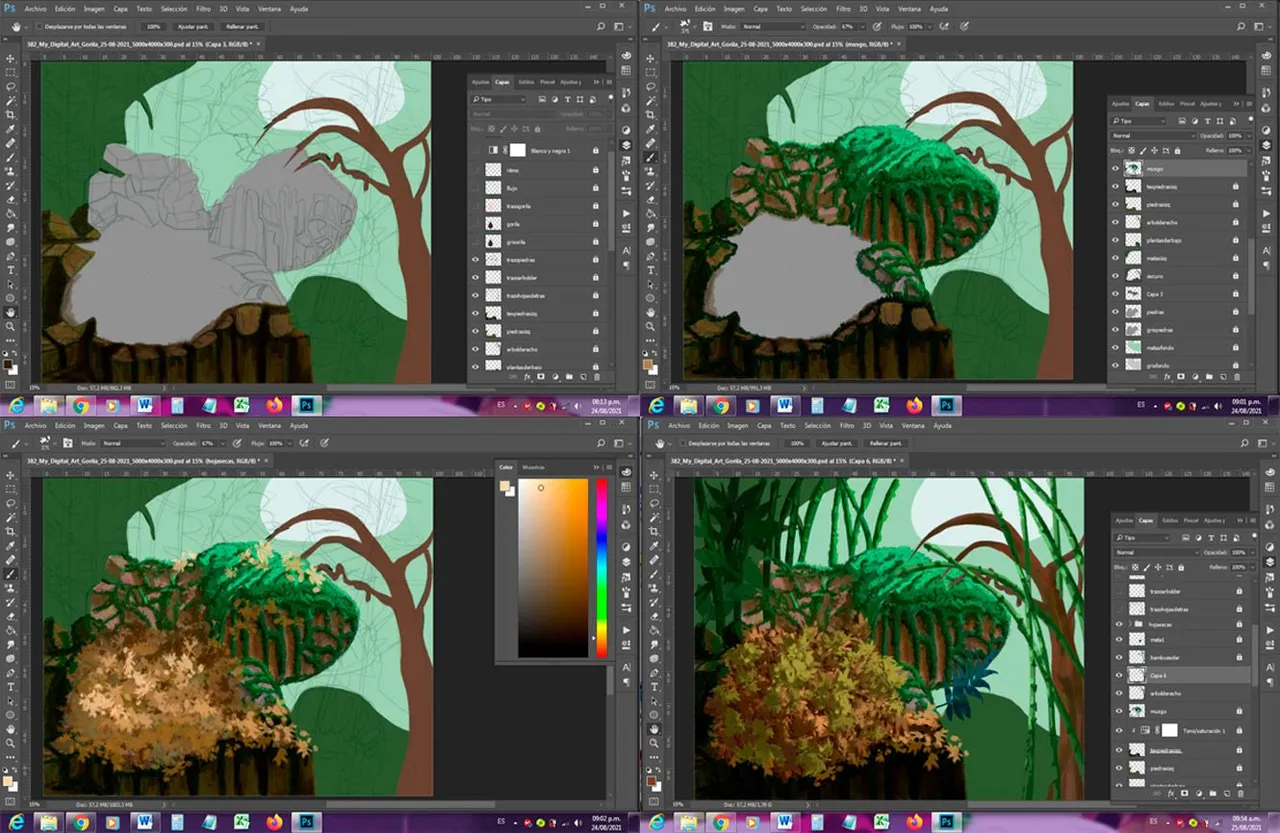Select Lasso tool in bottom-right Photoshop window

[652, 504]
